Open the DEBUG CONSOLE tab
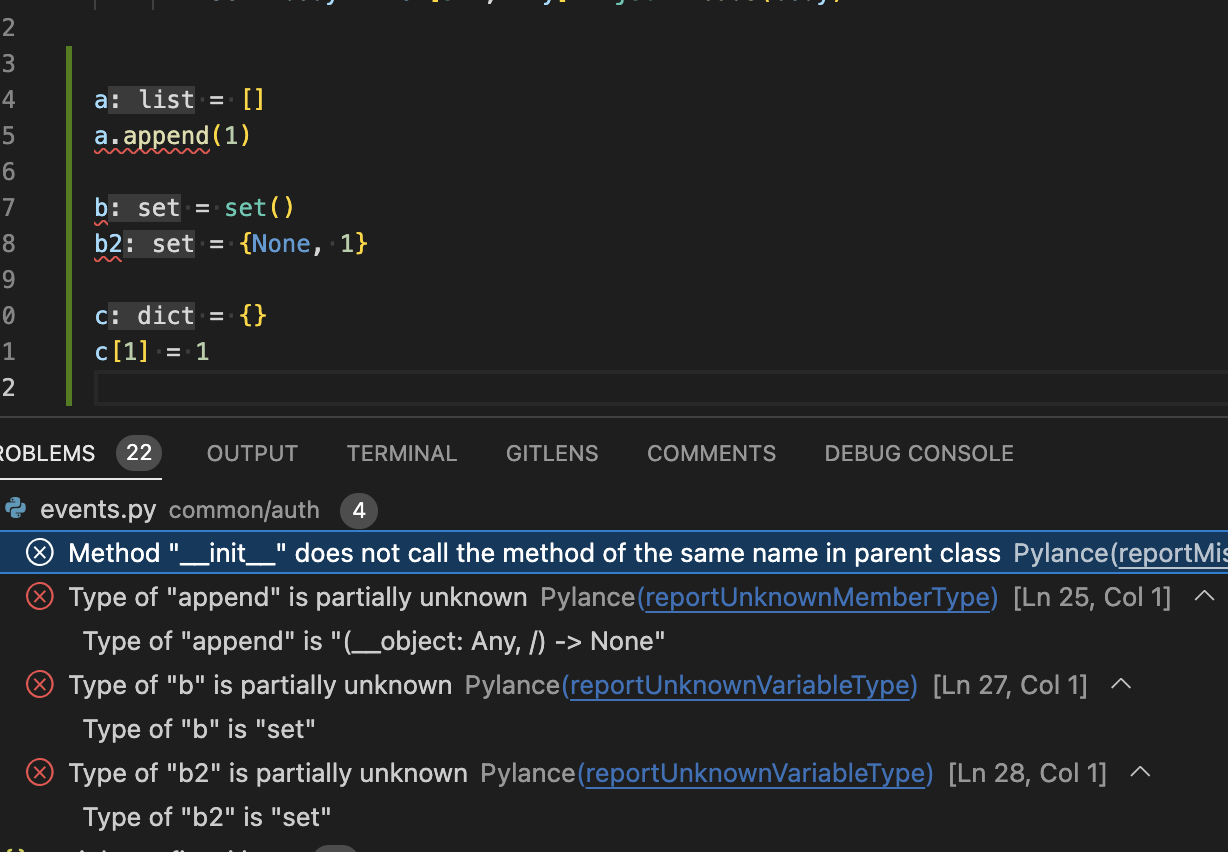Viewport: 1228px width, 852px height. point(918,453)
